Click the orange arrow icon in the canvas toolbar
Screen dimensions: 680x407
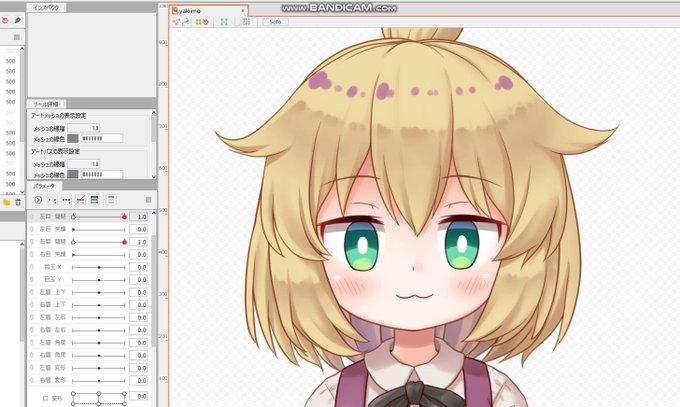point(176,22)
